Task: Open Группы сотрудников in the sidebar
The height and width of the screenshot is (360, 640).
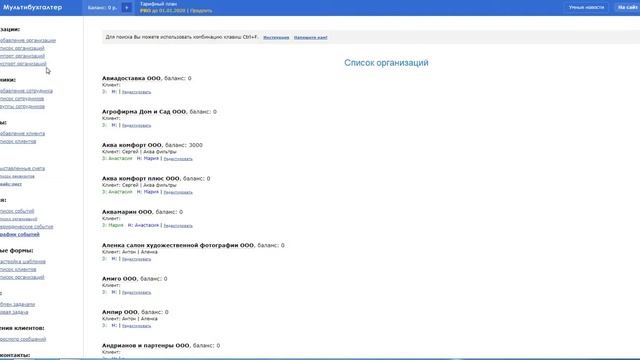Action: 22,107
